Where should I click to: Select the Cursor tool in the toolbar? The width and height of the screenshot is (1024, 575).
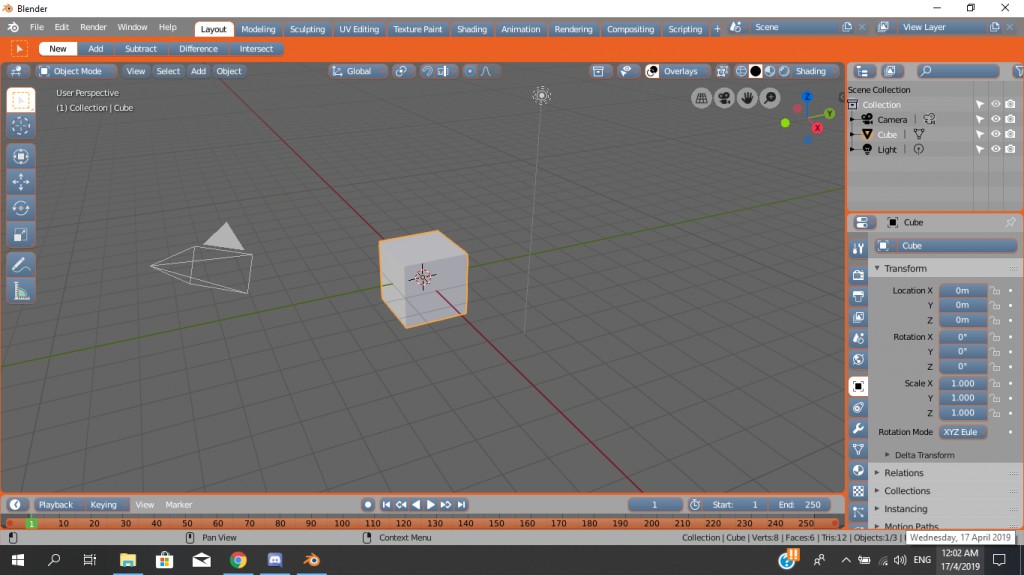pyautogui.click(x=21, y=126)
